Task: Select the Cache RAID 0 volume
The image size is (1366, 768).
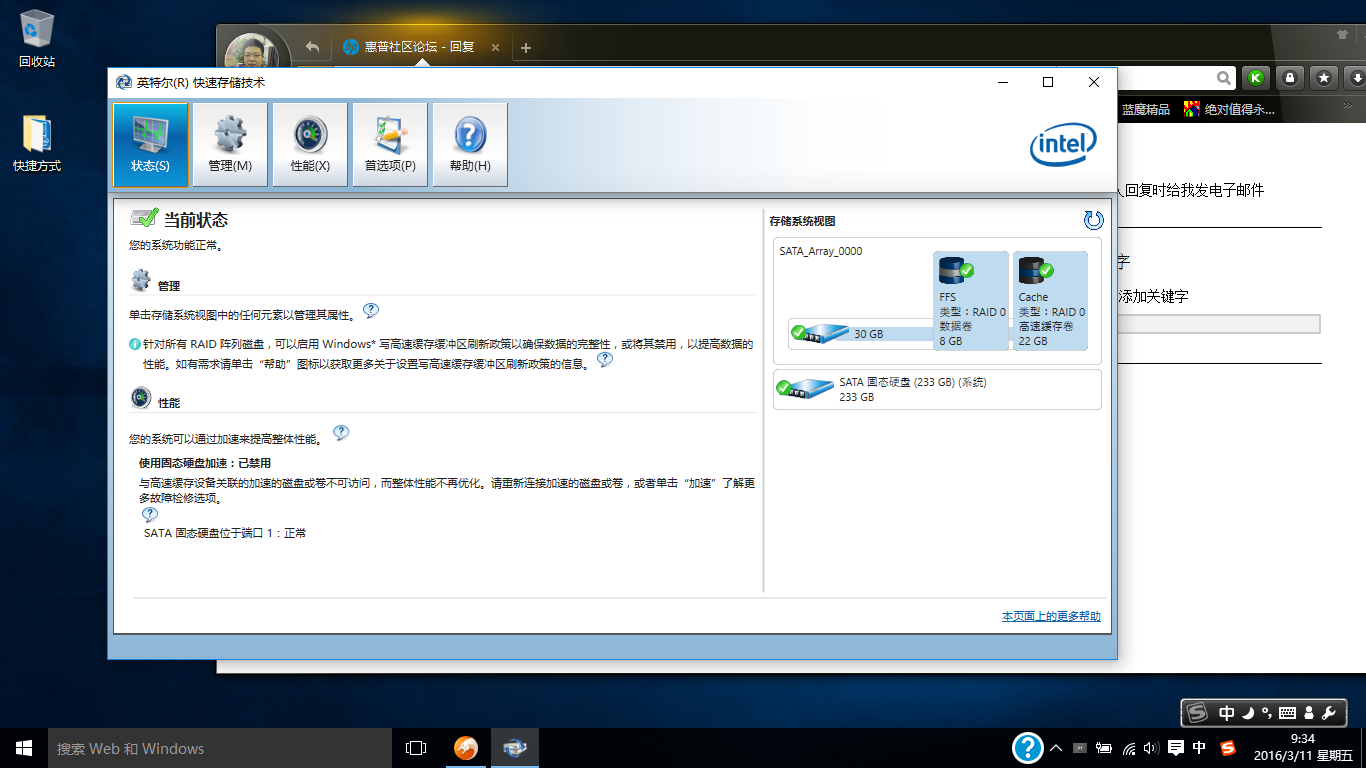Action: [1050, 301]
